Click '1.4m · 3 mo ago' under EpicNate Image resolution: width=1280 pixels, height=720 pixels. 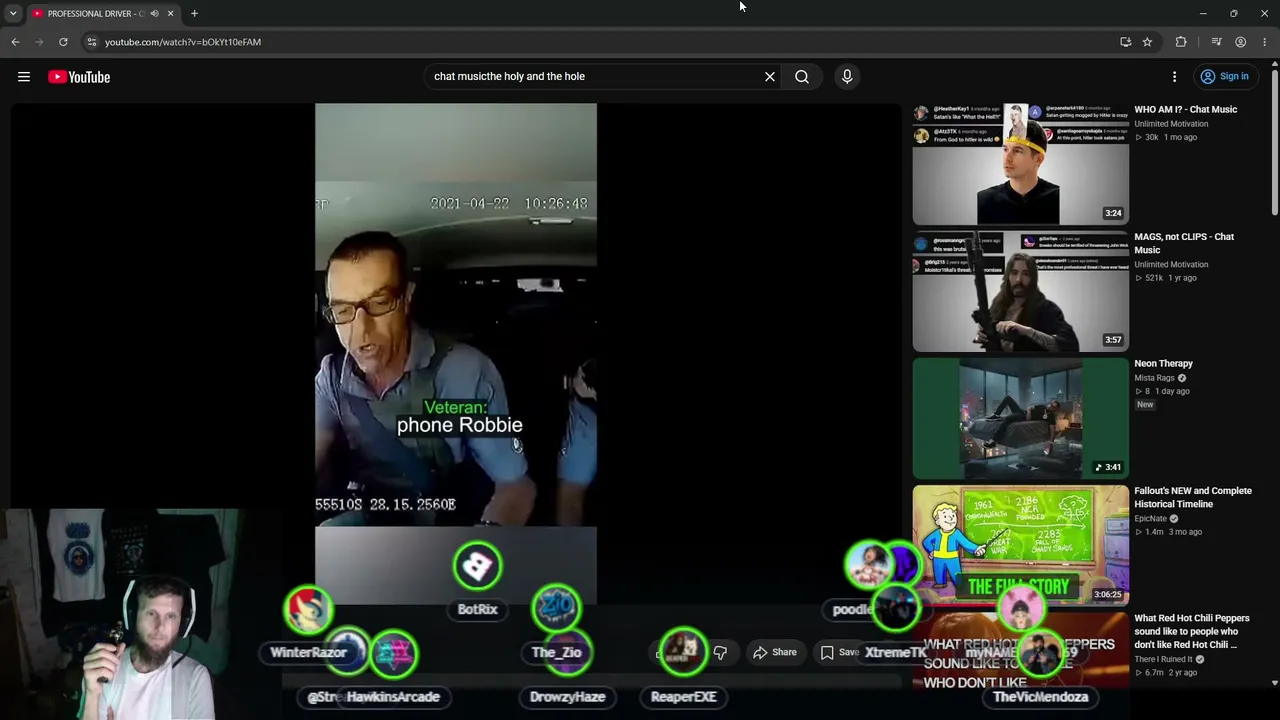click(1168, 532)
